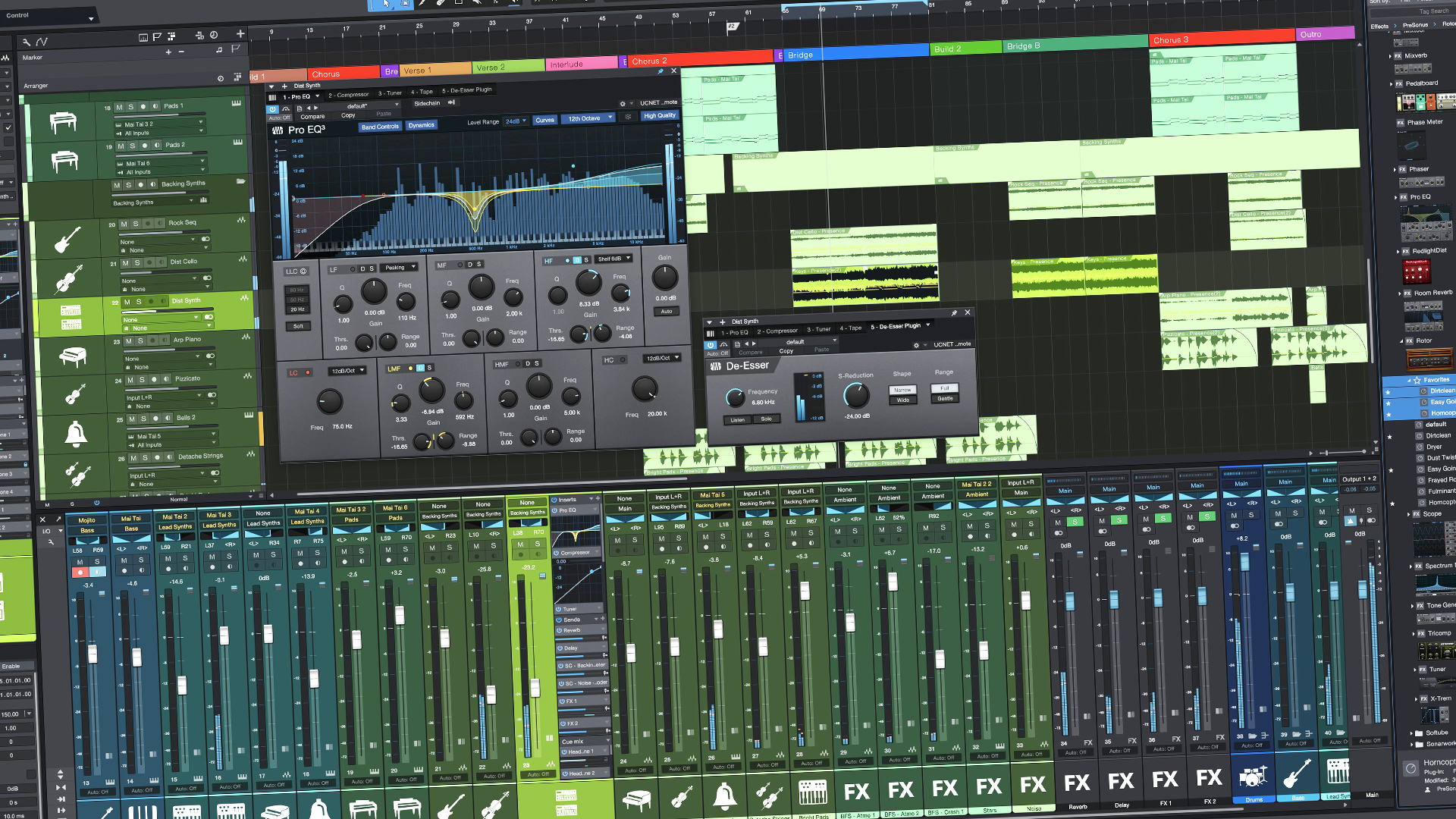Solo the Pads 2 track

pos(133,146)
